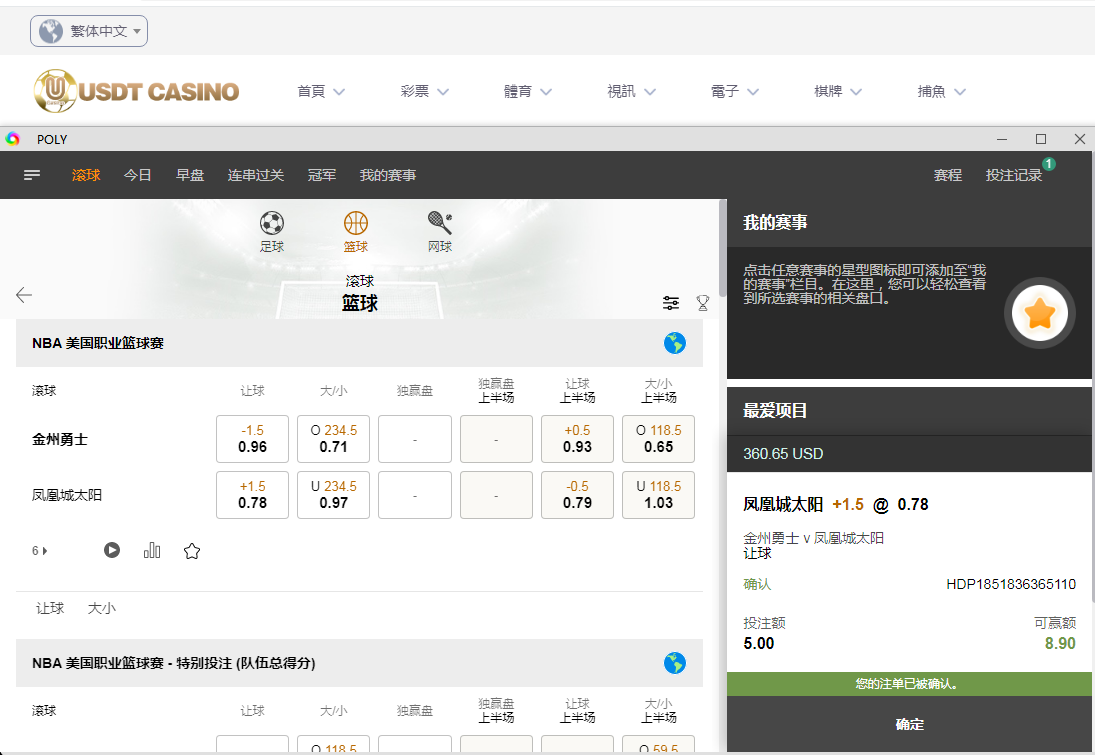Open the hamburger menu in POLY
Image resolution: width=1095 pixels, height=755 pixels.
pyautogui.click(x=32, y=175)
